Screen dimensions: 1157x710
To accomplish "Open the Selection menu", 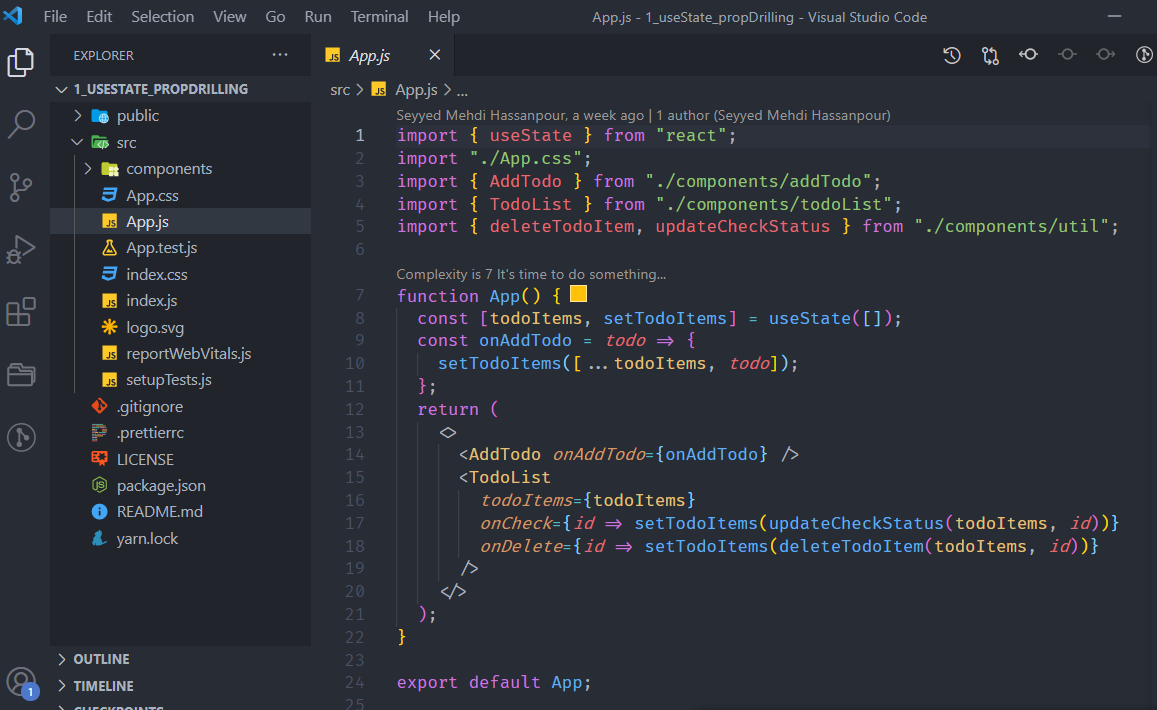I will [163, 17].
